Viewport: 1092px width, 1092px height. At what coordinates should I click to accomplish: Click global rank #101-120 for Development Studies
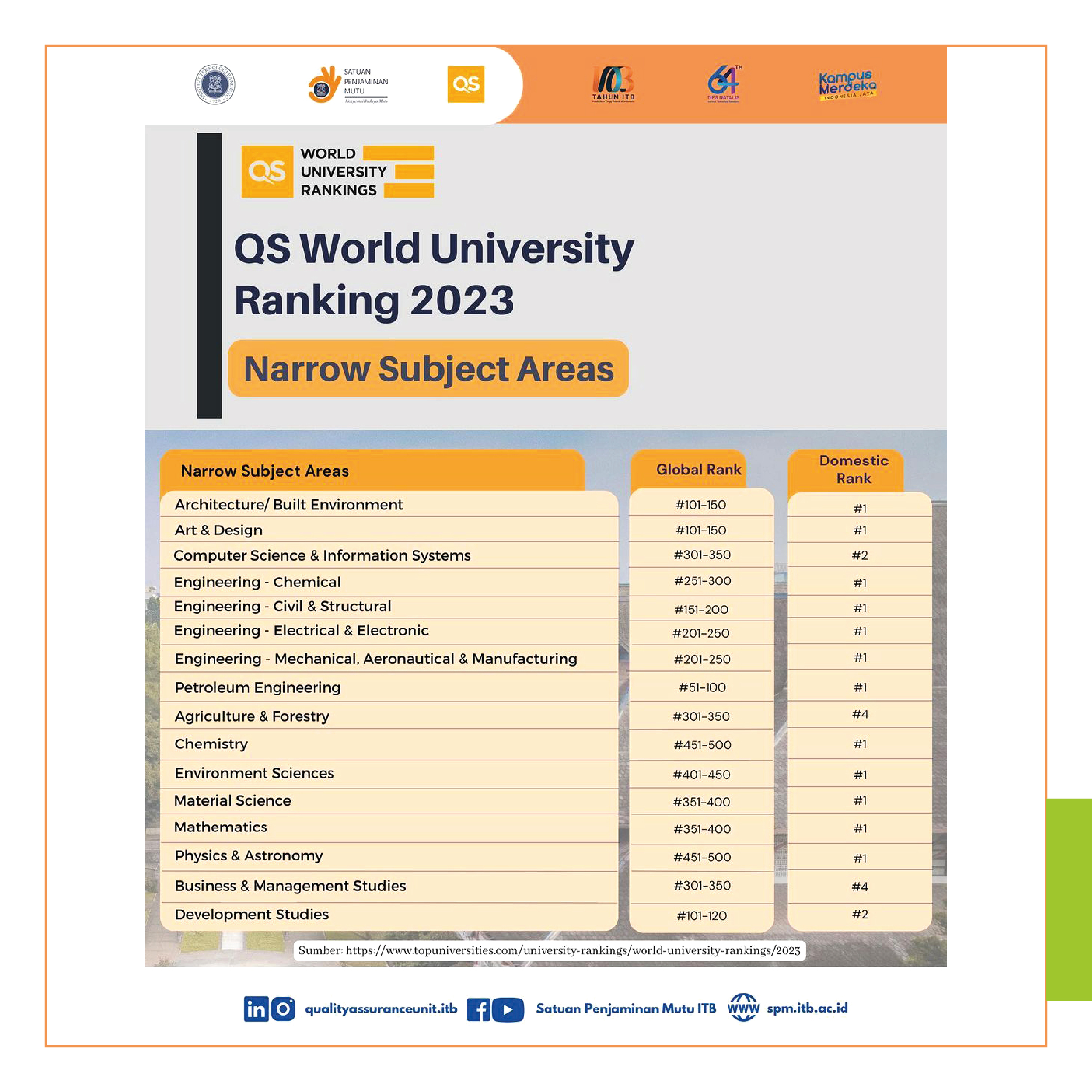coord(701,916)
